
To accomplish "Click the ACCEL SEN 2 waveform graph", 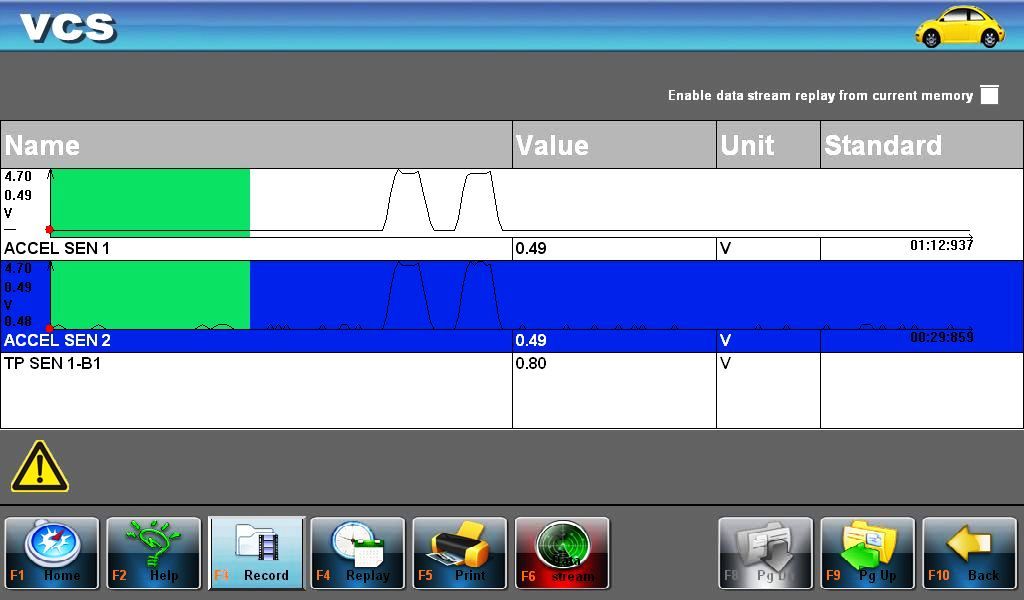I will (x=511, y=295).
